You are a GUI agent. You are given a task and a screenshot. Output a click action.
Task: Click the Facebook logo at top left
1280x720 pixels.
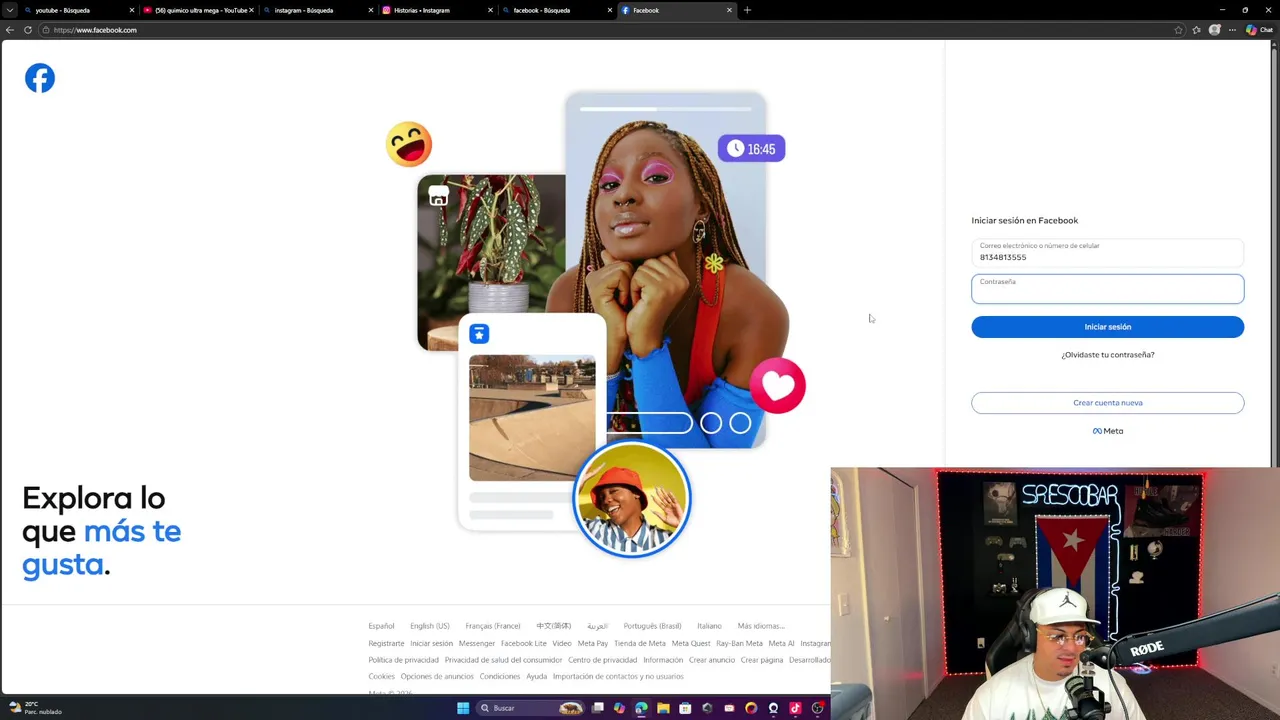[40, 78]
